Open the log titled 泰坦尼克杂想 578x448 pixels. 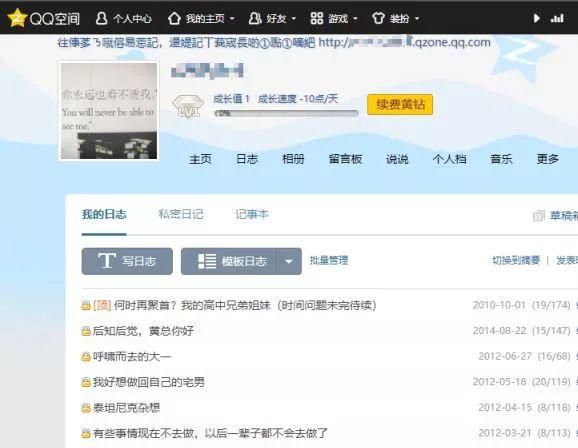(x=126, y=407)
